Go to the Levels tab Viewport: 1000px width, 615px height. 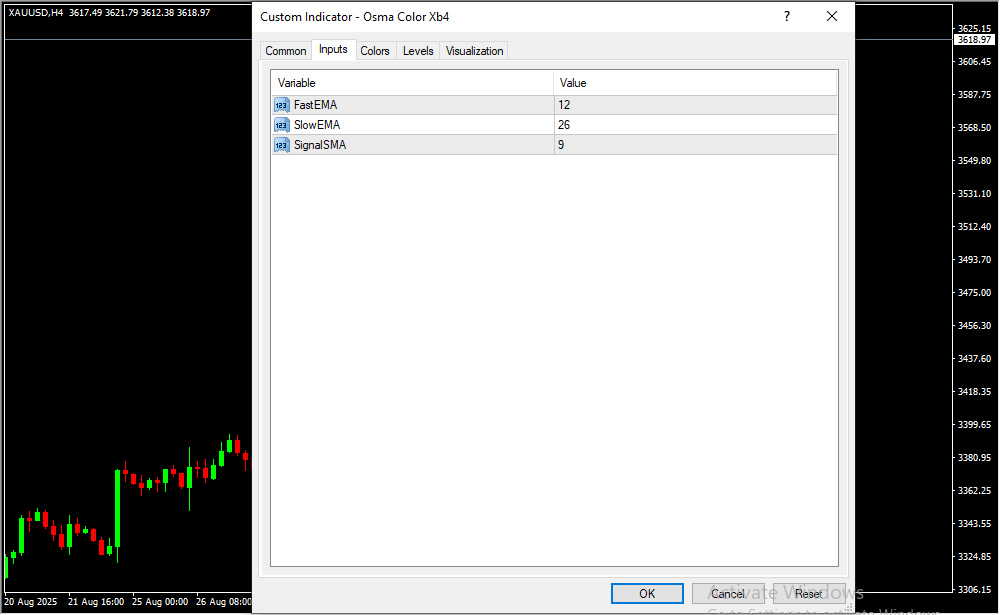pyautogui.click(x=418, y=51)
